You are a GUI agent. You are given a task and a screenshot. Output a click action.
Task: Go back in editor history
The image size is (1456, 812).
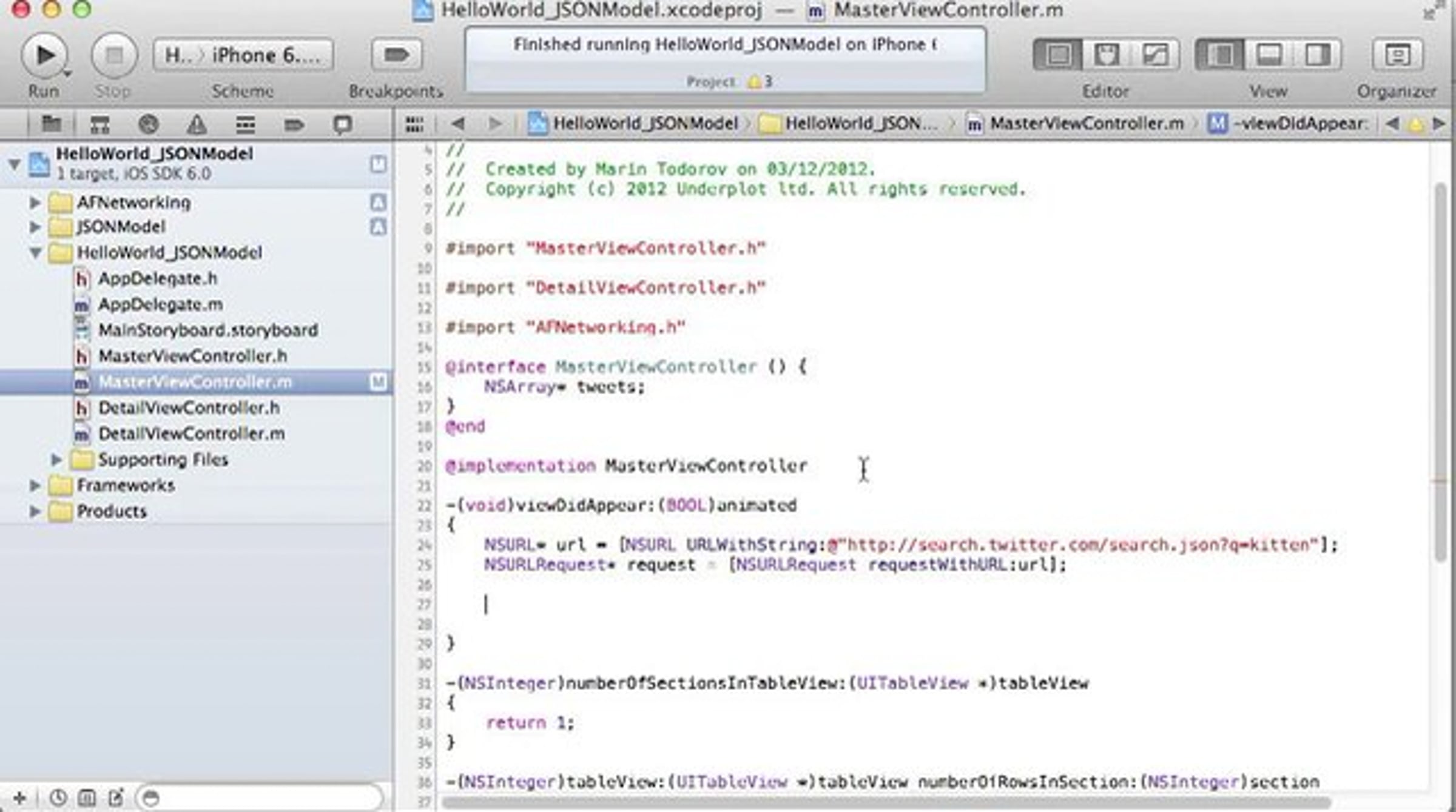point(458,124)
